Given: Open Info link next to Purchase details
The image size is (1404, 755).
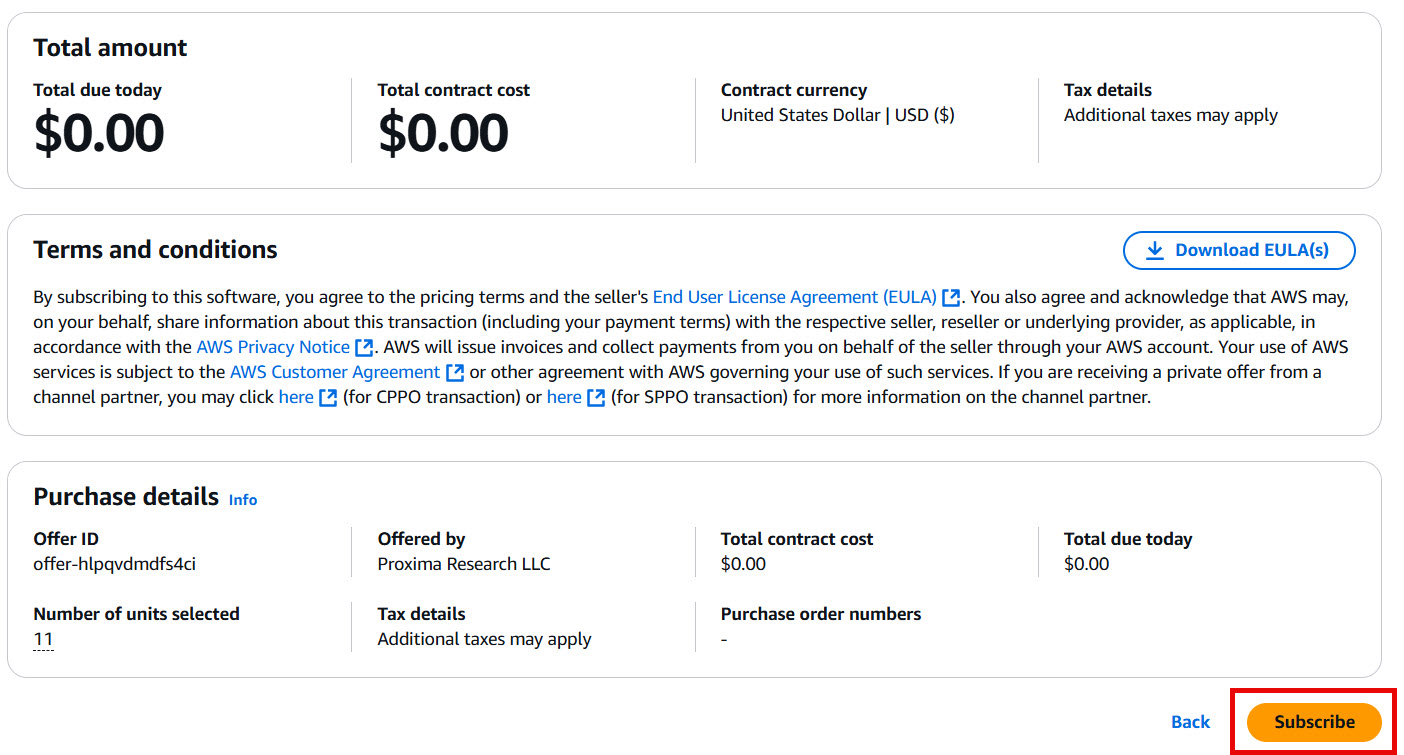Looking at the screenshot, I should tap(243, 500).
